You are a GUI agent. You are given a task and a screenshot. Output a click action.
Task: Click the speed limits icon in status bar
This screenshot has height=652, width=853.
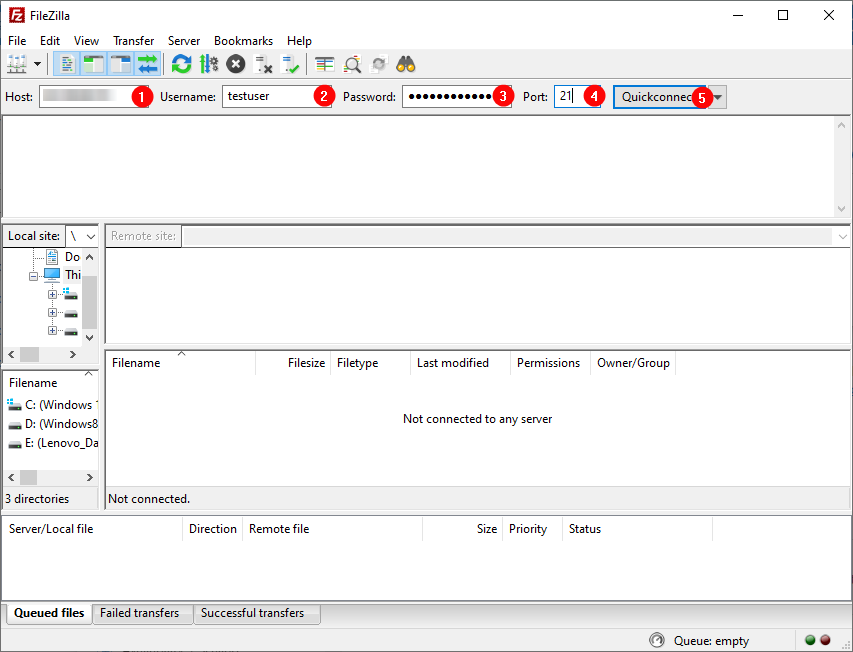(657, 641)
